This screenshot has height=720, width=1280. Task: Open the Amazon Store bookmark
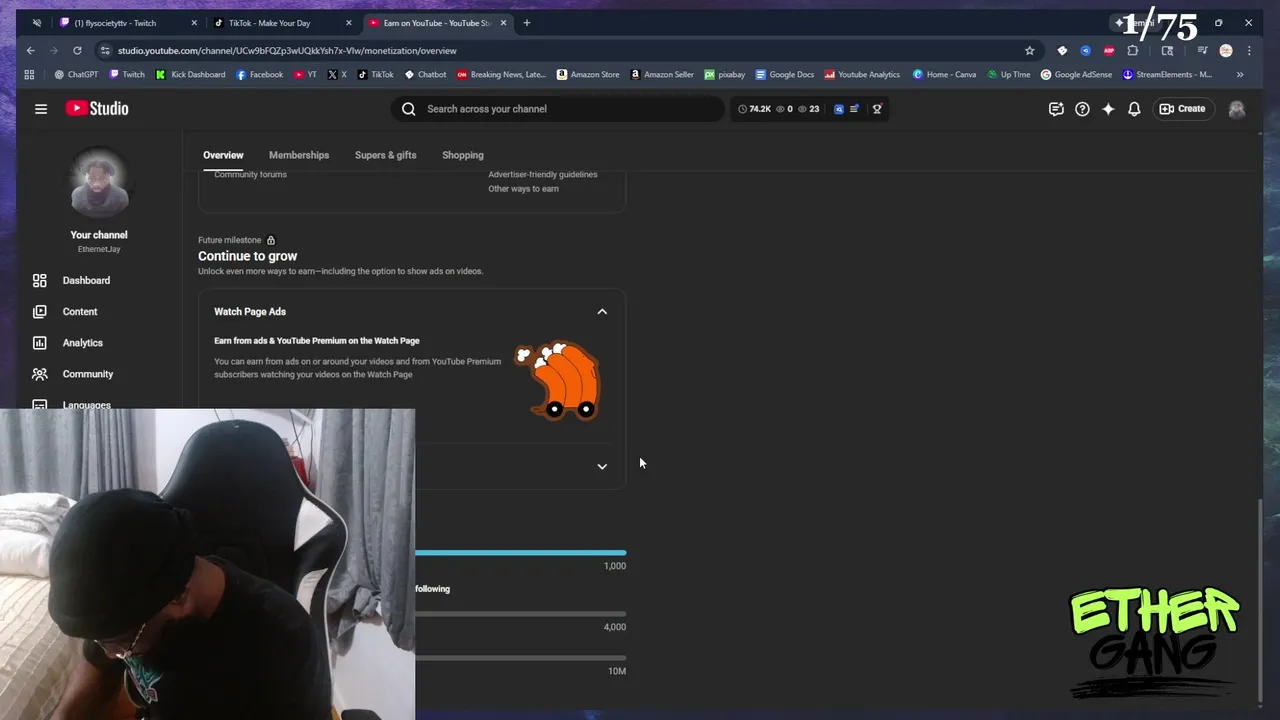(588, 75)
